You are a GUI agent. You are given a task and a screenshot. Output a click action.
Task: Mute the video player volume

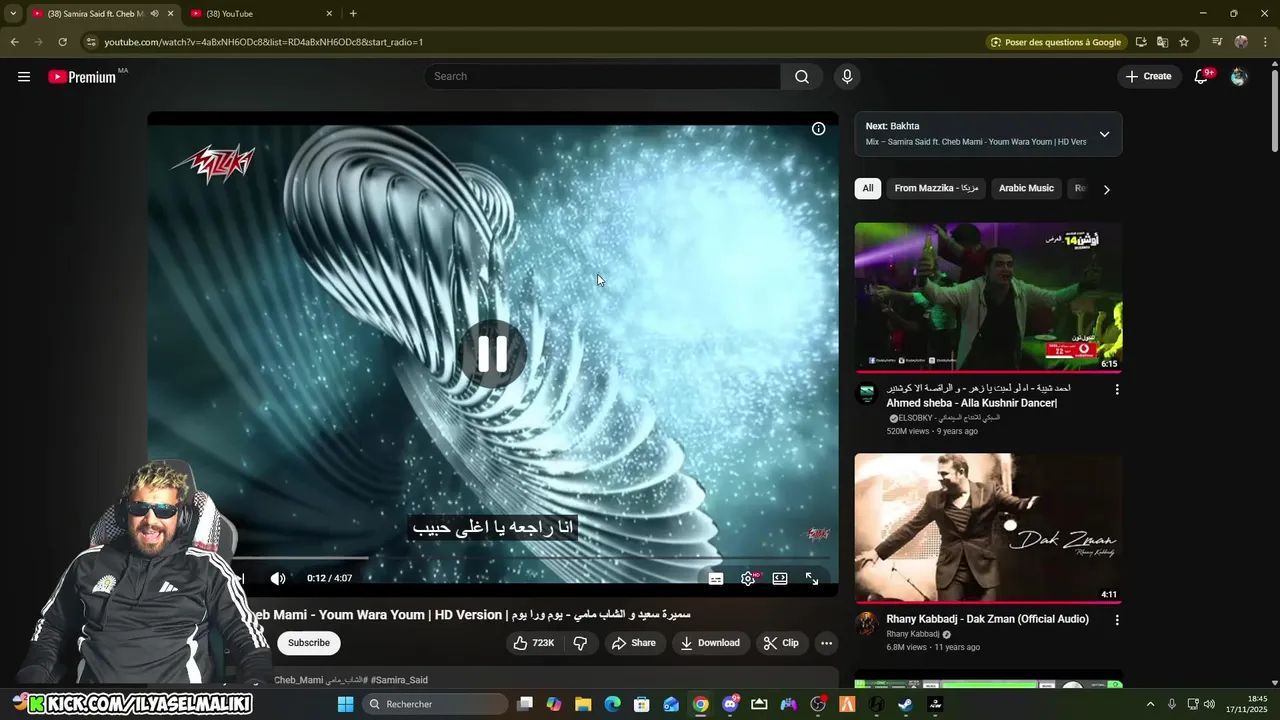tap(278, 578)
